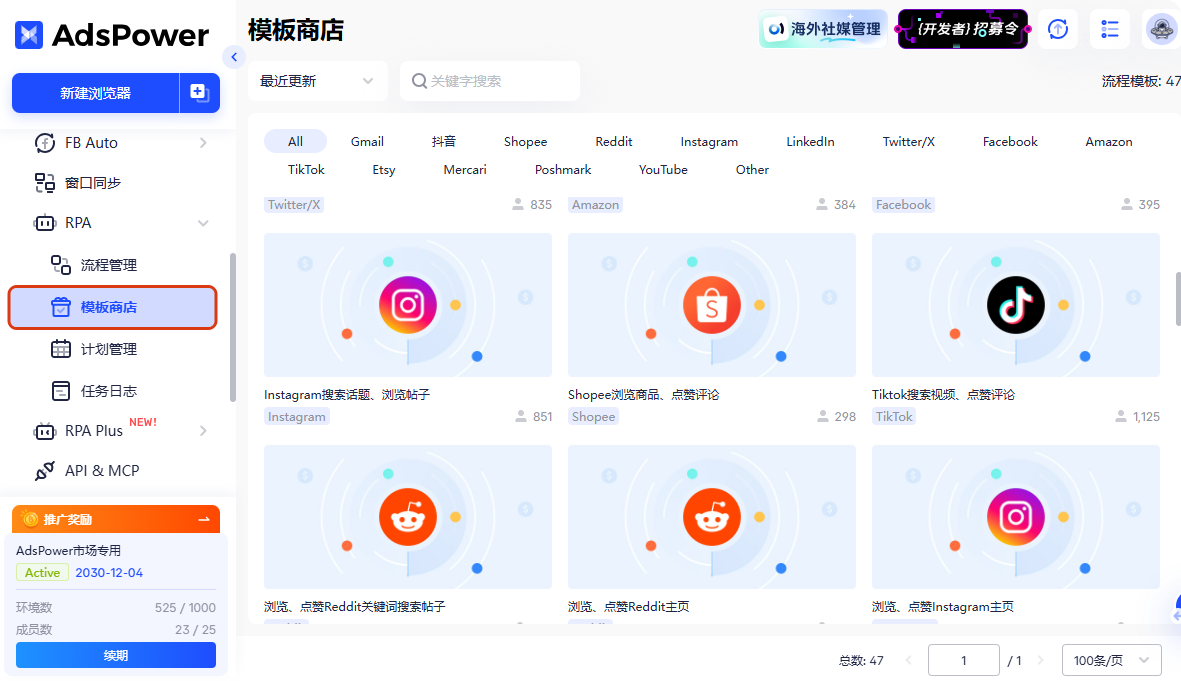Select the All category tab
1181x681 pixels.
(295, 142)
